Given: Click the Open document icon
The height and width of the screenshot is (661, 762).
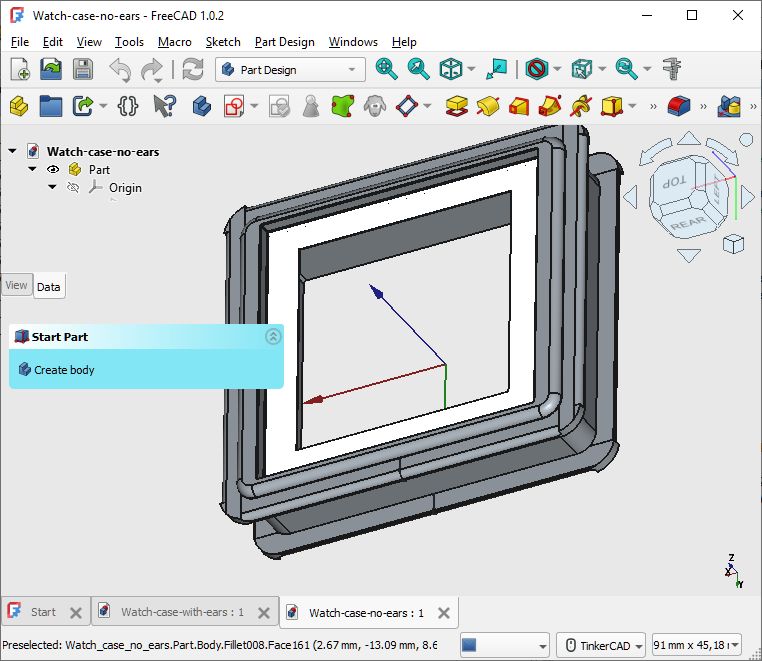Looking at the screenshot, I should pos(51,69).
